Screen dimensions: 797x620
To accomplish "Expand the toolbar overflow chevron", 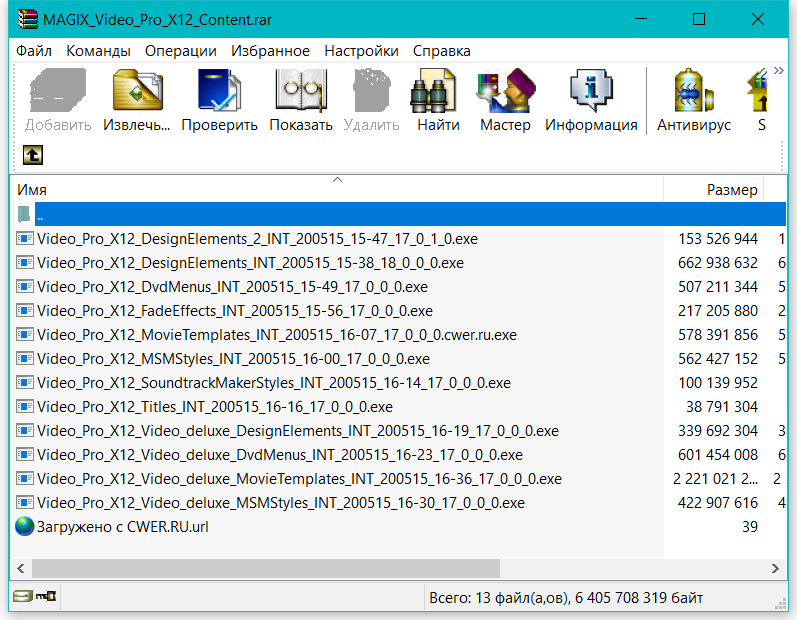I will click(x=778, y=70).
